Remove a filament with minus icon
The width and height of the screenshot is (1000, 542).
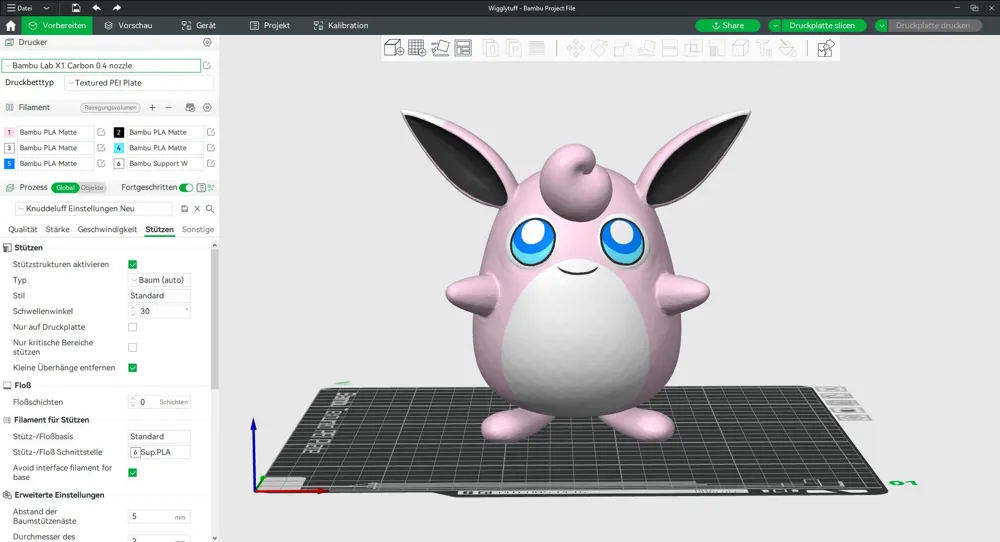(x=168, y=108)
